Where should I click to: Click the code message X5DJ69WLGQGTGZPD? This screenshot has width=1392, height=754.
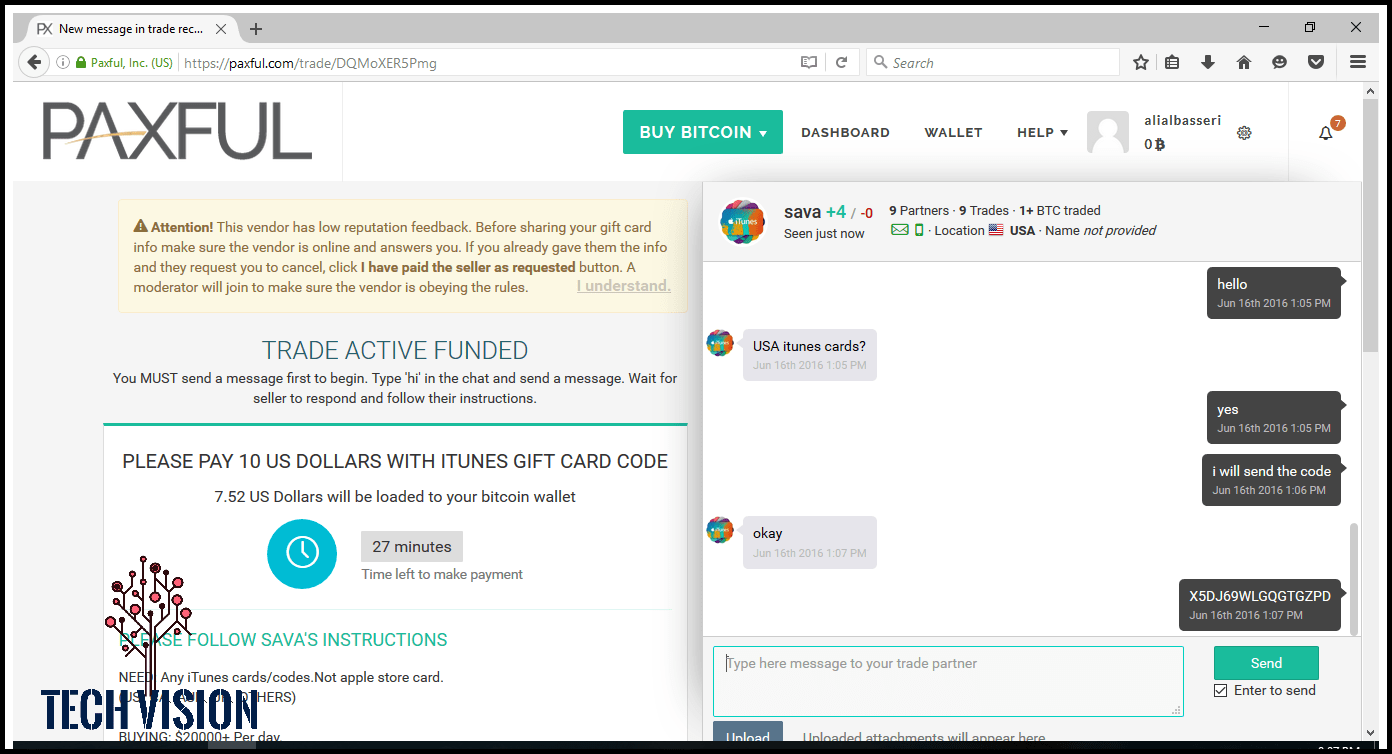[x=1260, y=605]
